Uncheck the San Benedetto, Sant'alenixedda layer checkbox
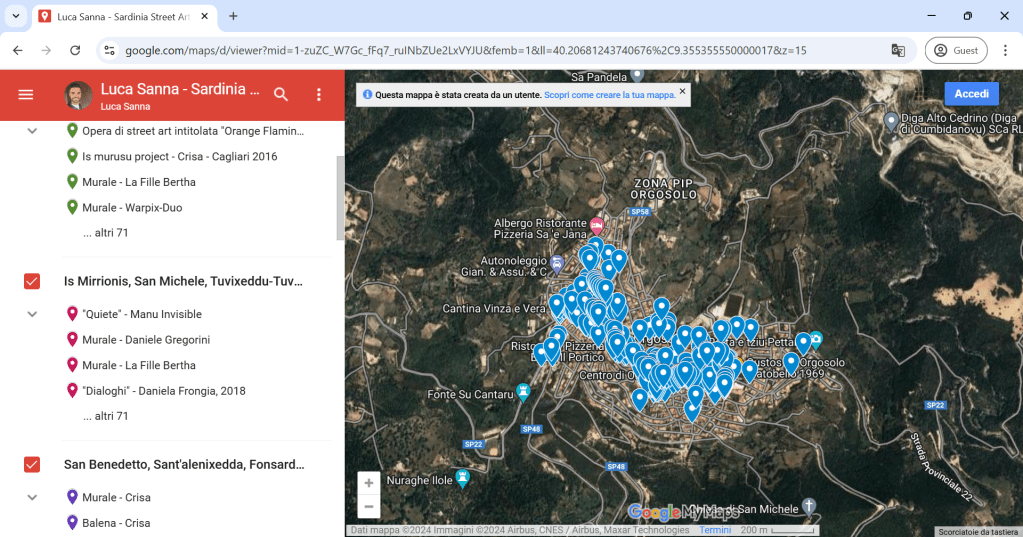This screenshot has height=537, width=1023. click(x=32, y=464)
